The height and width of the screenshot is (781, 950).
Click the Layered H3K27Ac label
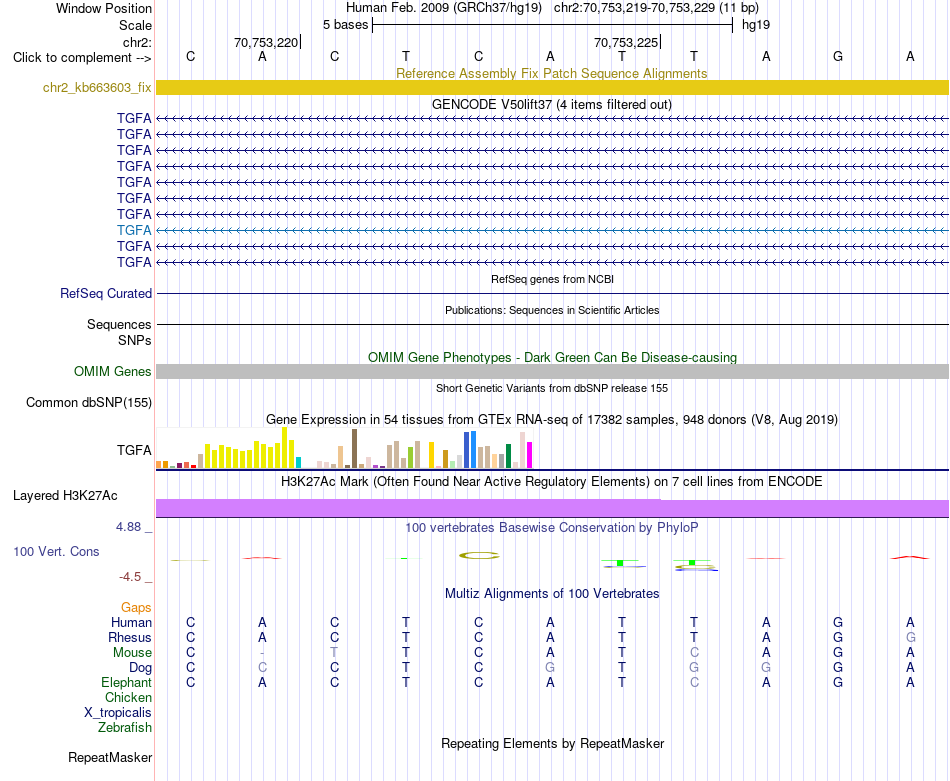point(65,496)
